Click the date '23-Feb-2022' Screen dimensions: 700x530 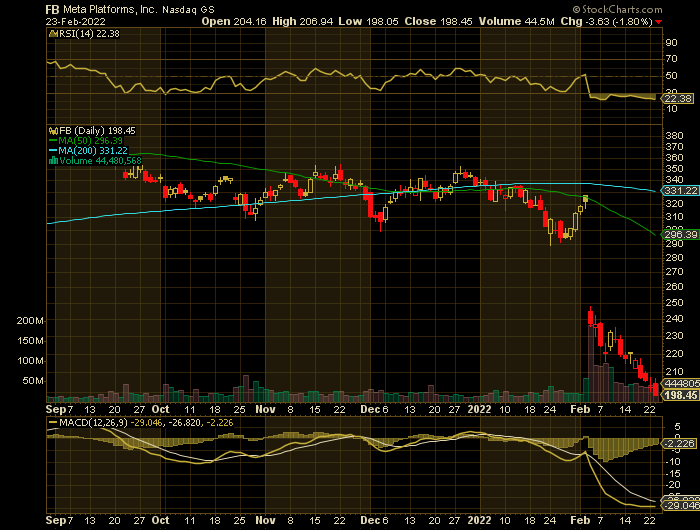pyautogui.click(x=75, y=21)
